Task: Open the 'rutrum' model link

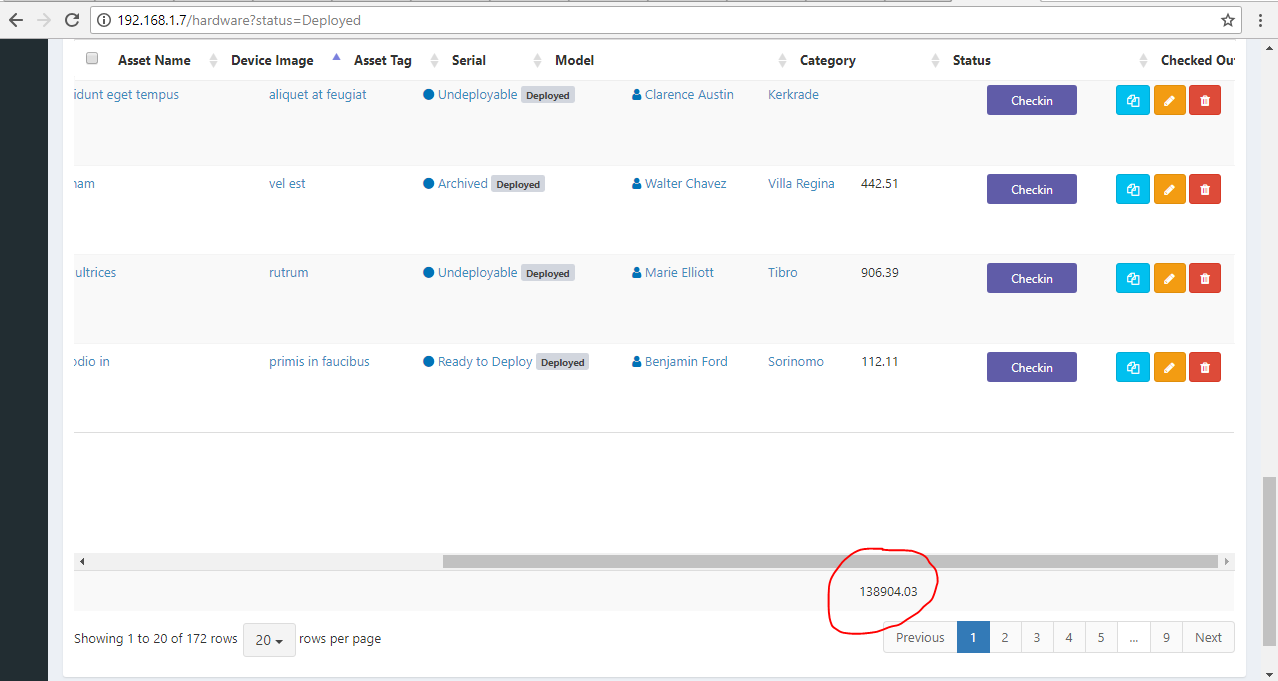Action: pos(289,272)
